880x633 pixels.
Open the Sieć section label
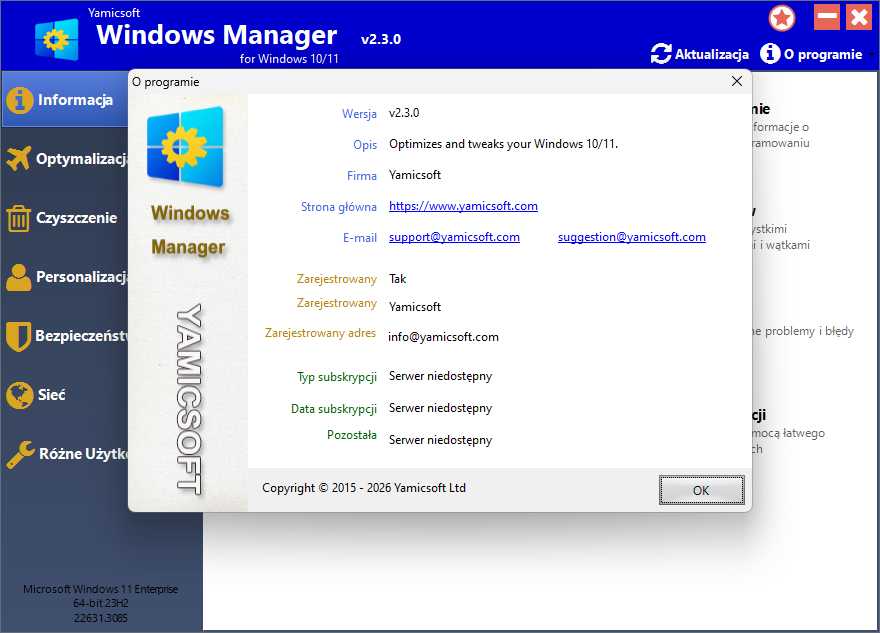pyautogui.click(x=52, y=395)
